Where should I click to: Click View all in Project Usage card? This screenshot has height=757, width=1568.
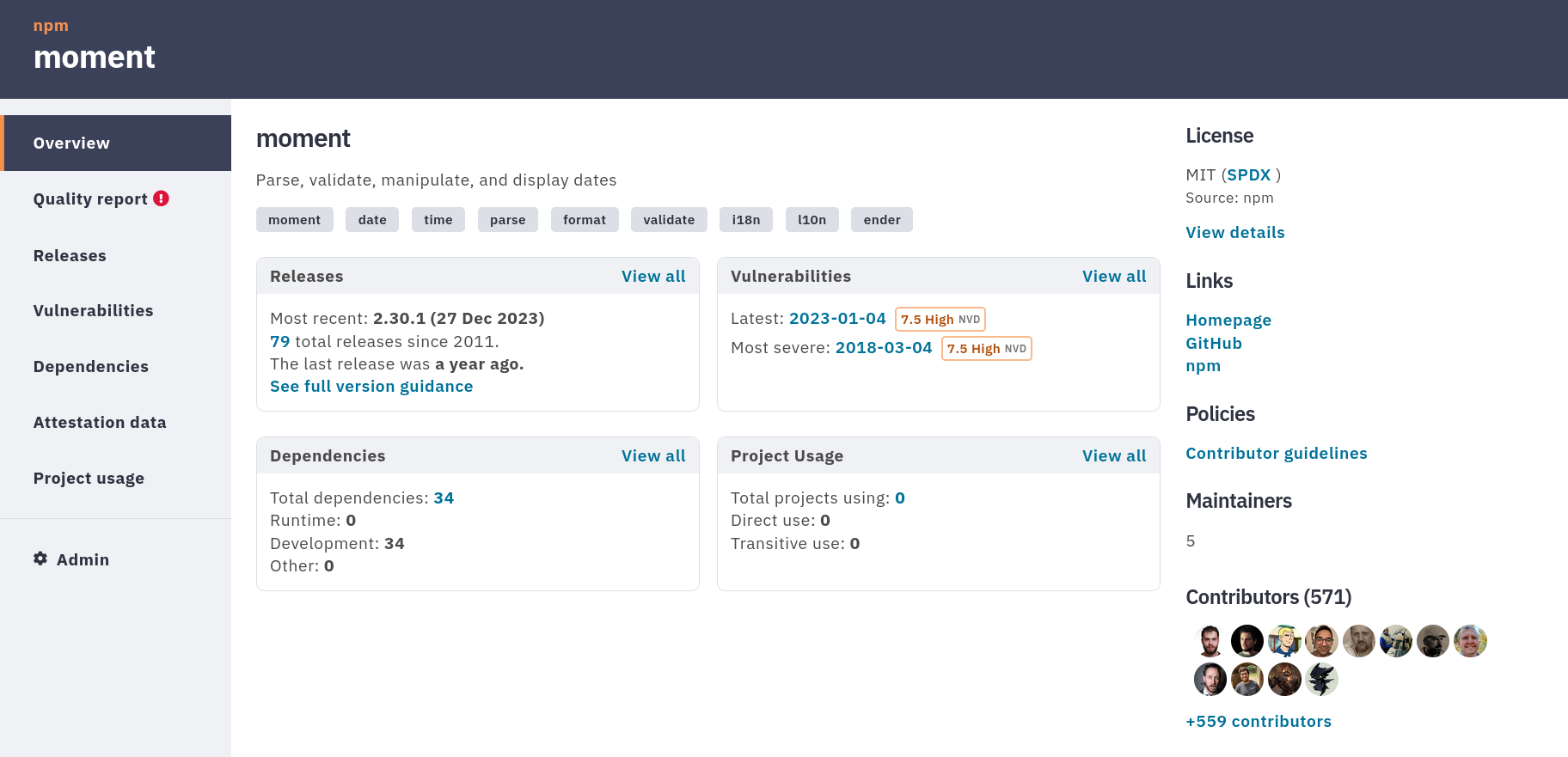[1114, 455]
